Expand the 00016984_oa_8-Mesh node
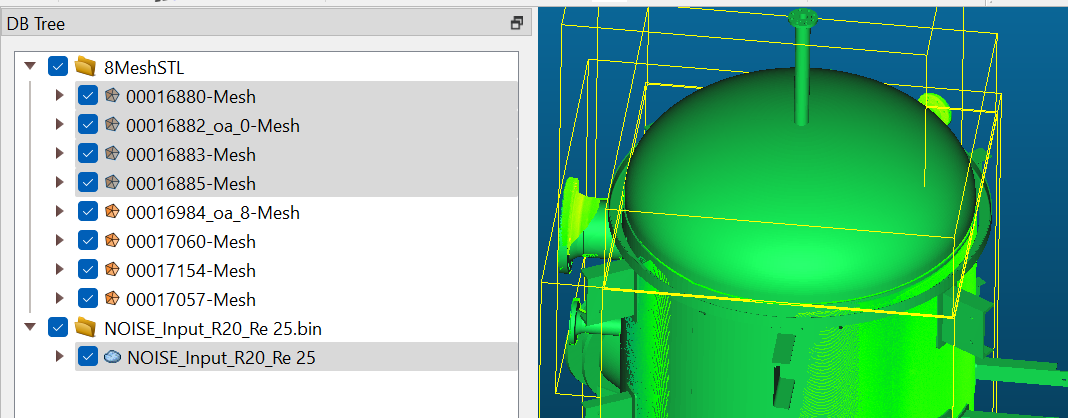The height and width of the screenshot is (418, 1068). [x=59, y=212]
